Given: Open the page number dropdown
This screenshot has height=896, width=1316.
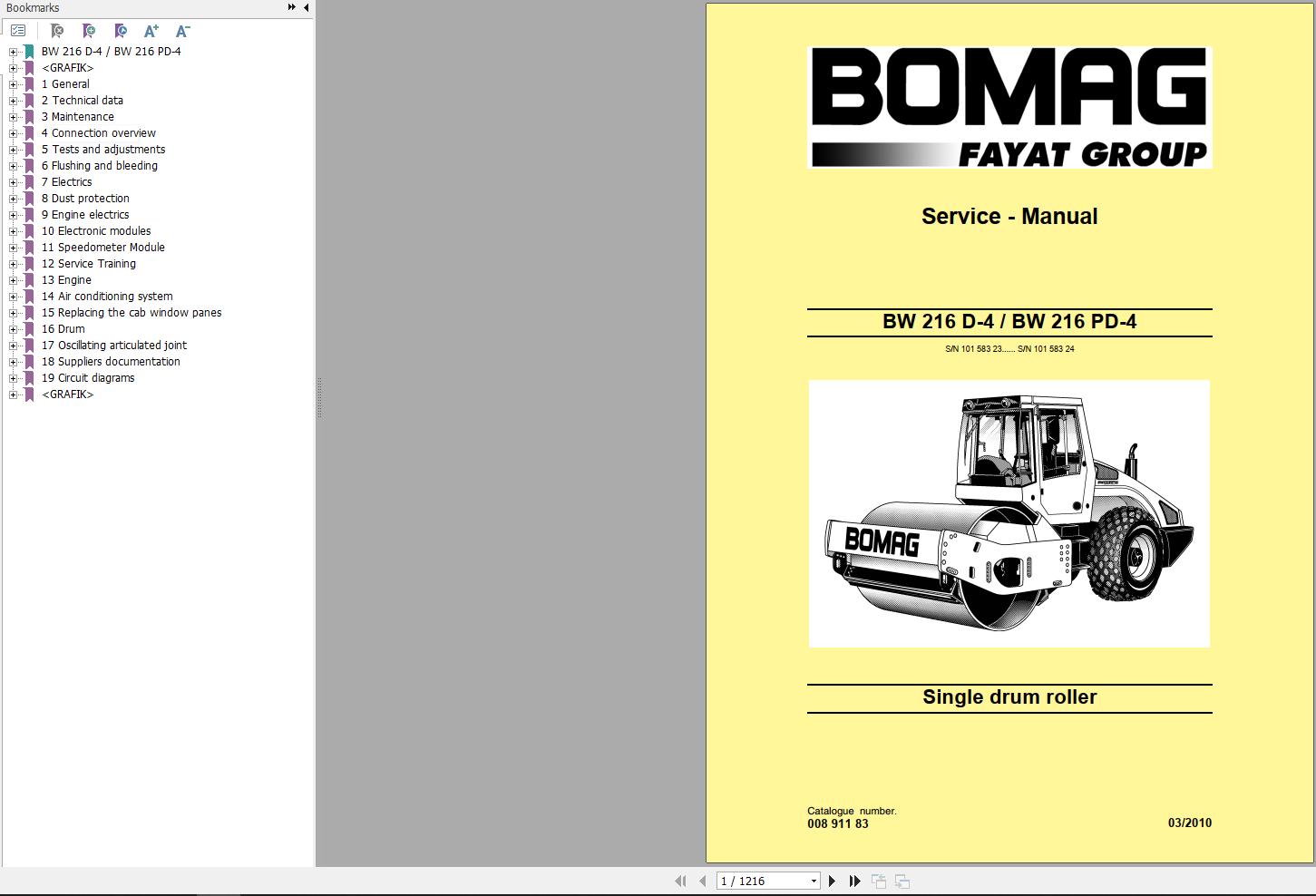Looking at the screenshot, I should coord(812,881).
